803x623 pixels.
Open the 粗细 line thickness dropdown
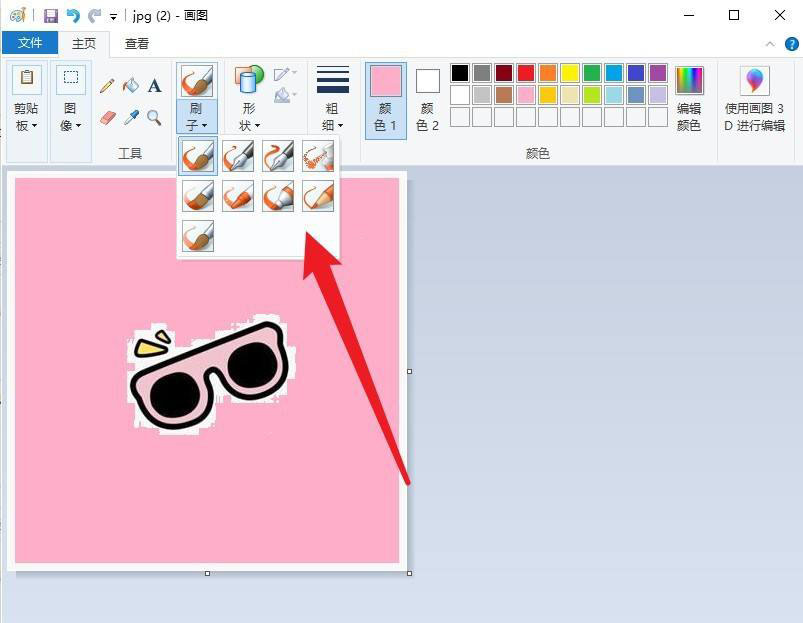pos(332,100)
